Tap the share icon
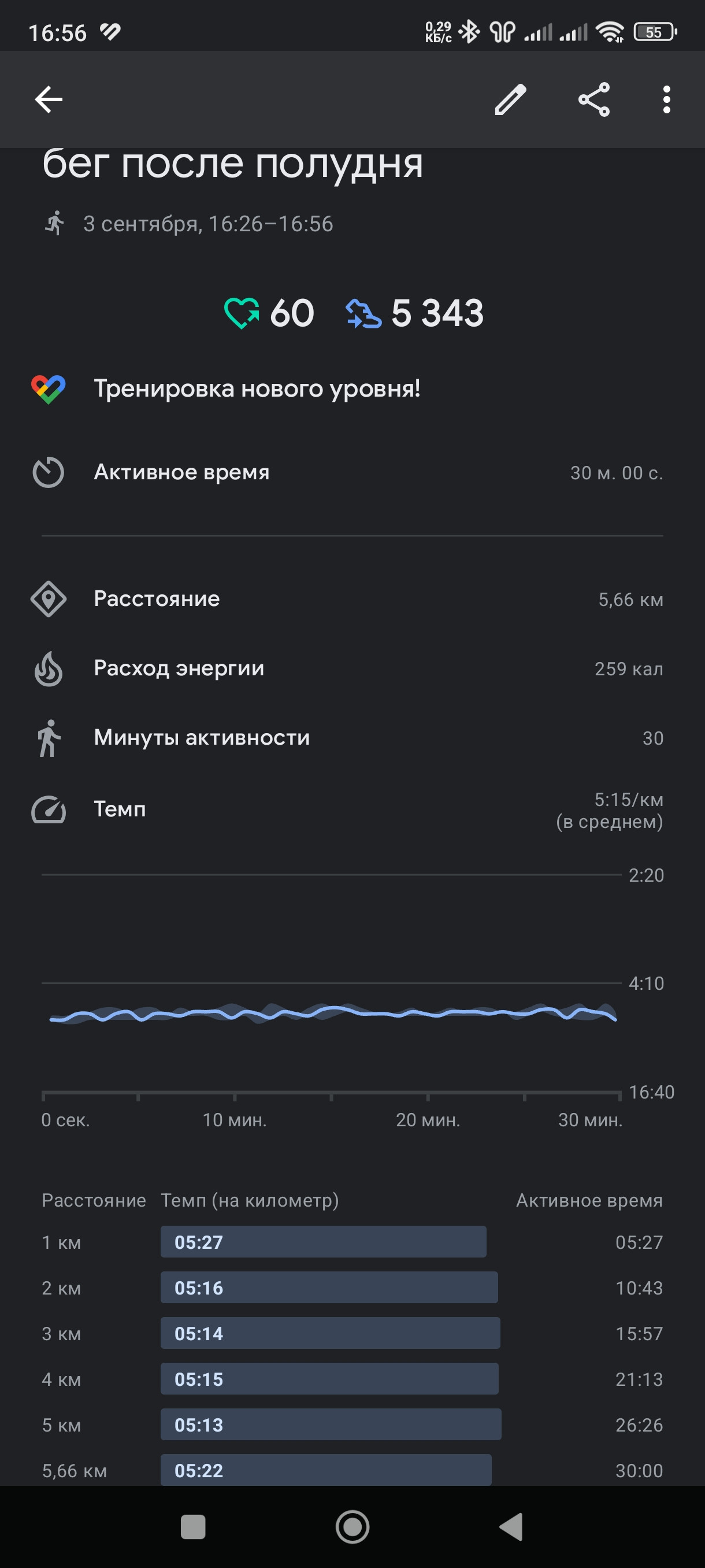Image resolution: width=705 pixels, height=1568 pixels. [593, 99]
